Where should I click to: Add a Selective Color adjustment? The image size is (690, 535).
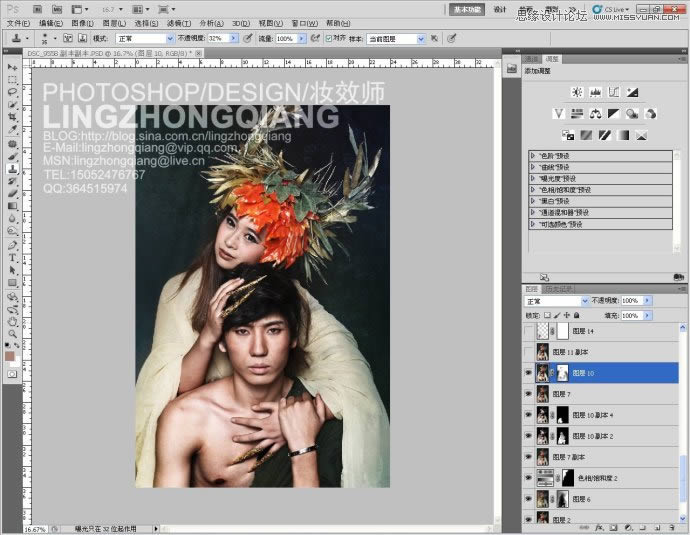(642, 136)
